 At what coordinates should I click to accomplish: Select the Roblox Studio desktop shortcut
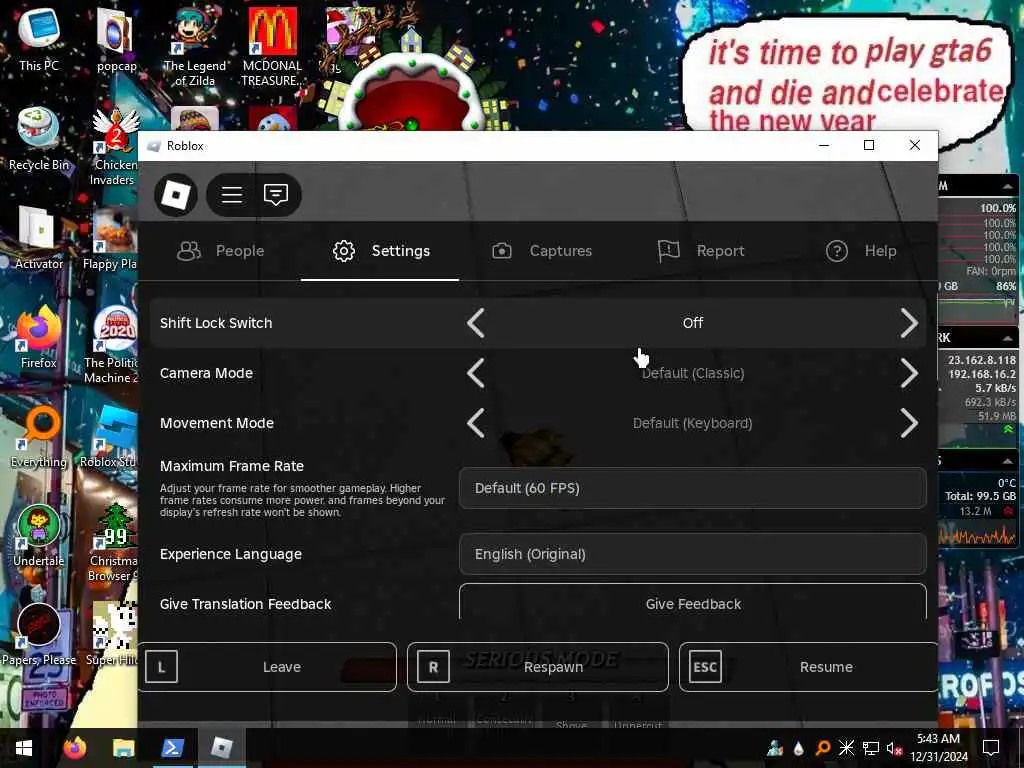[110, 436]
